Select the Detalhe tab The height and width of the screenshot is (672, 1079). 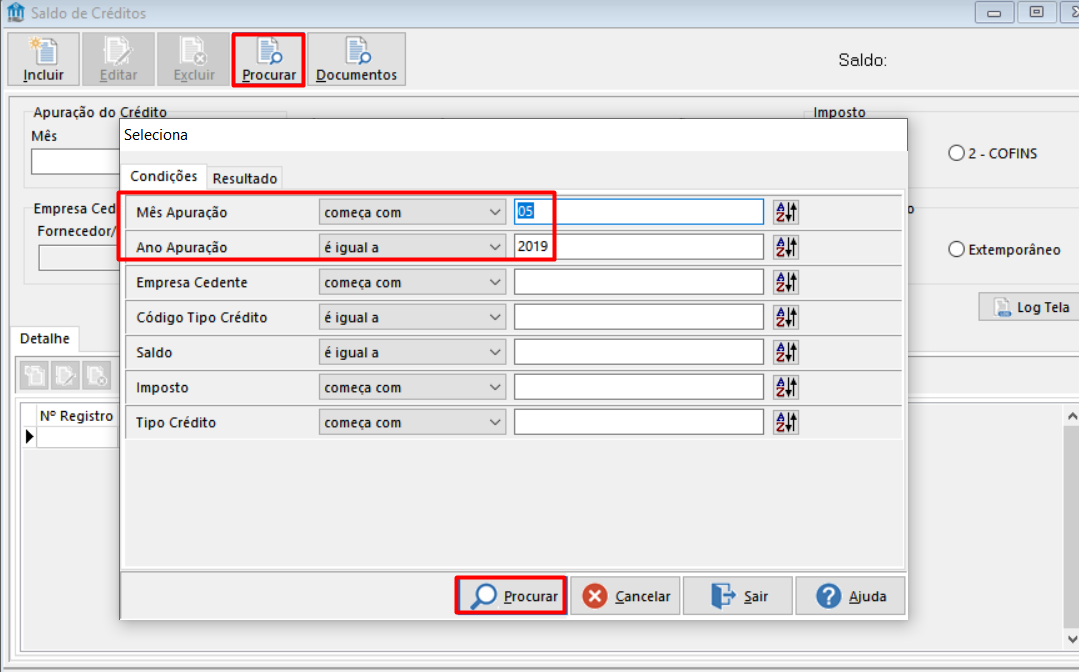[45, 338]
